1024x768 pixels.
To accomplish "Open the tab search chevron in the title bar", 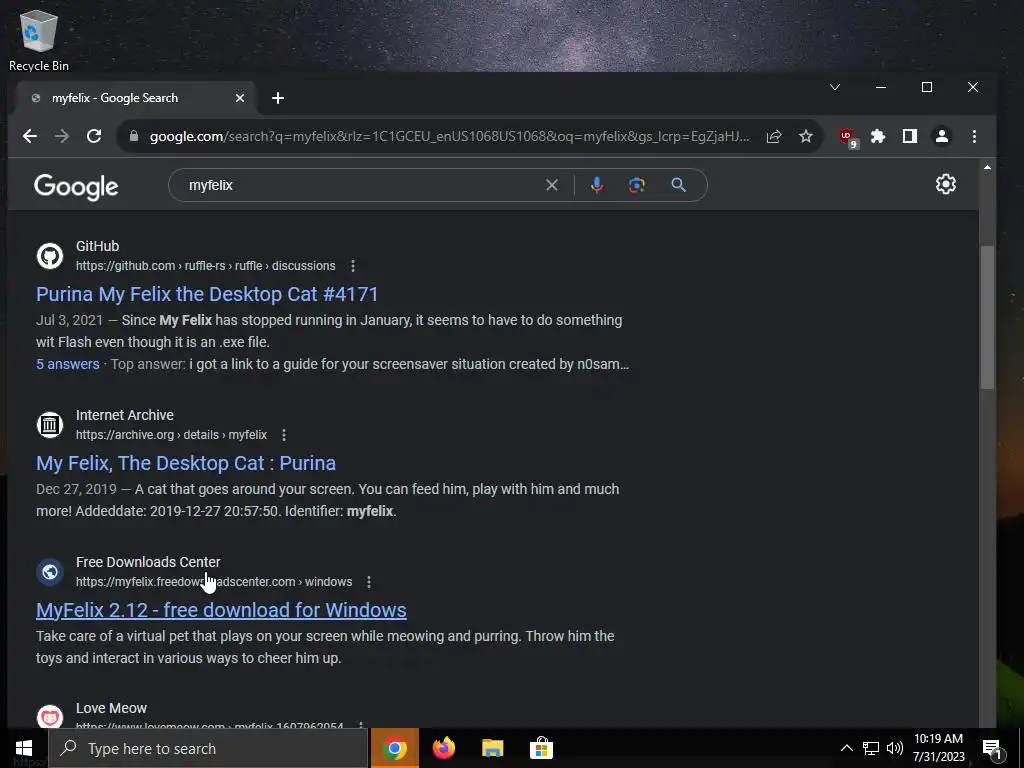I will pos(835,87).
